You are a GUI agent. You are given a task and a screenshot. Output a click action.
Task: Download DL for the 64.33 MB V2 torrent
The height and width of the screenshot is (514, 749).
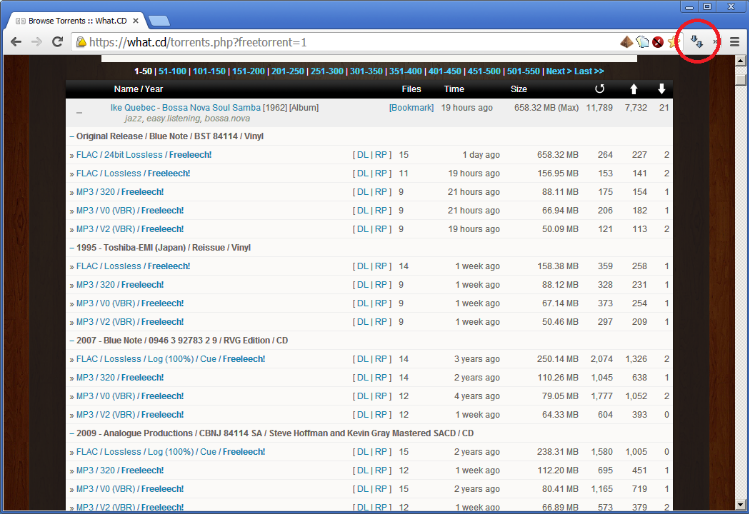[363, 415]
